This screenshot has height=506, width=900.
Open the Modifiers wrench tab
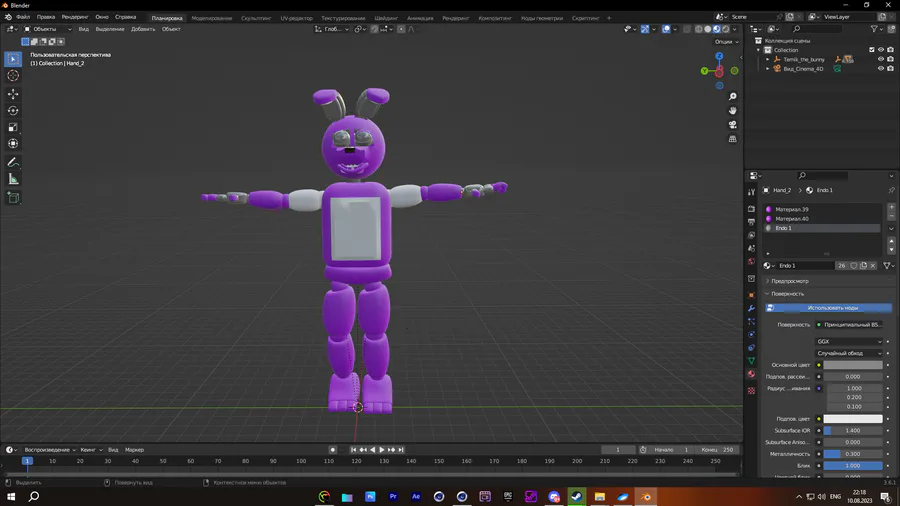click(751, 308)
